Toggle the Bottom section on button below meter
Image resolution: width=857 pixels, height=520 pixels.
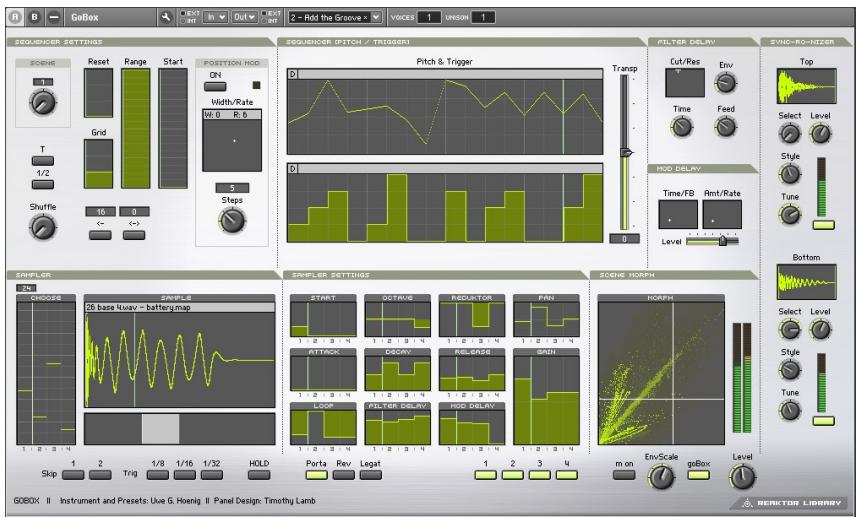(824, 420)
